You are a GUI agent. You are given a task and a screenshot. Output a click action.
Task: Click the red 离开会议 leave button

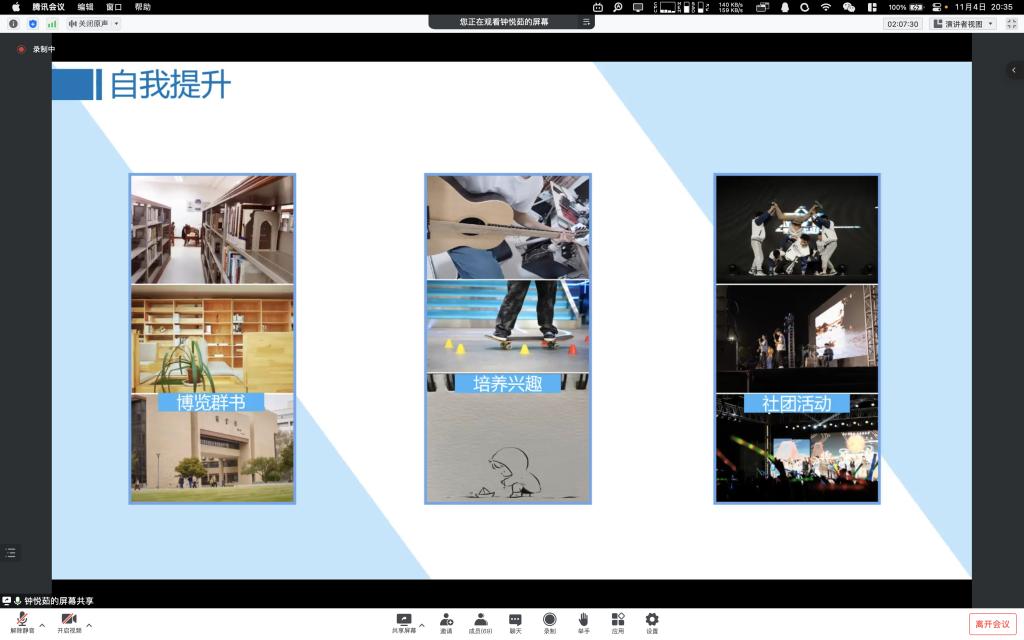coord(992,624)
